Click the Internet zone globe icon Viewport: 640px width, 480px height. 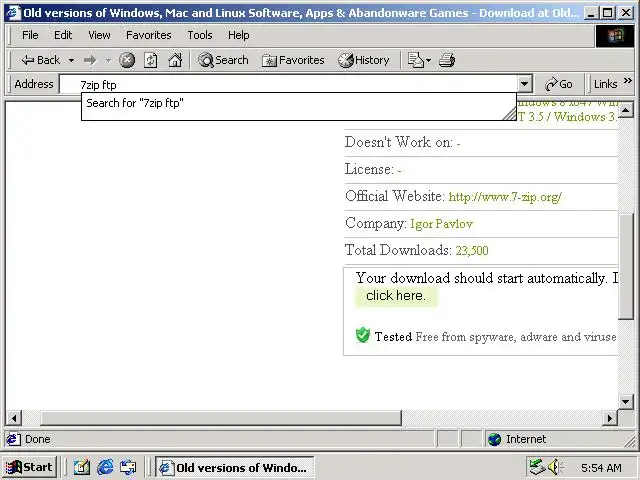click(x=494, y=439)
